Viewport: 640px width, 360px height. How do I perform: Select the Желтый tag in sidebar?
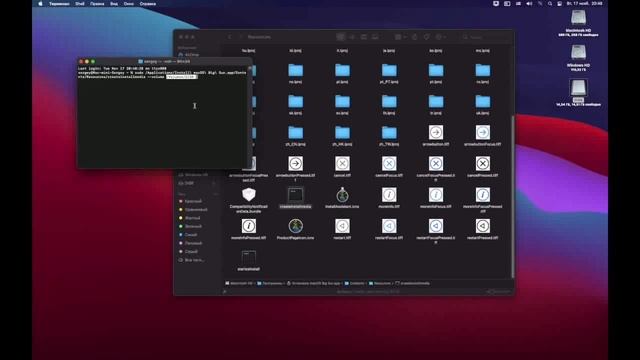[190, 218]
